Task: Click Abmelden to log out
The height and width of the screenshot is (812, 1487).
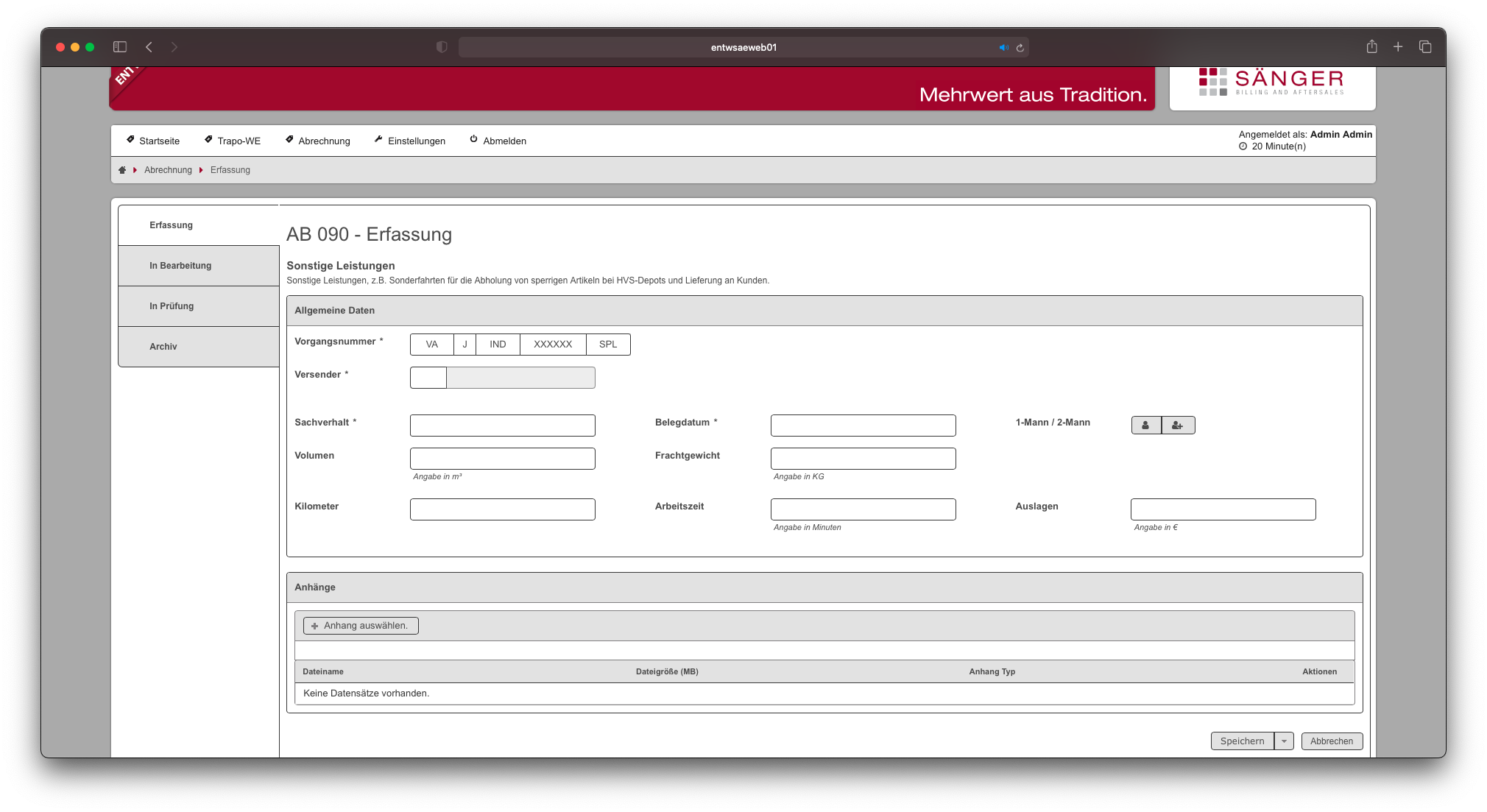Action: click(x=498, y=141)
